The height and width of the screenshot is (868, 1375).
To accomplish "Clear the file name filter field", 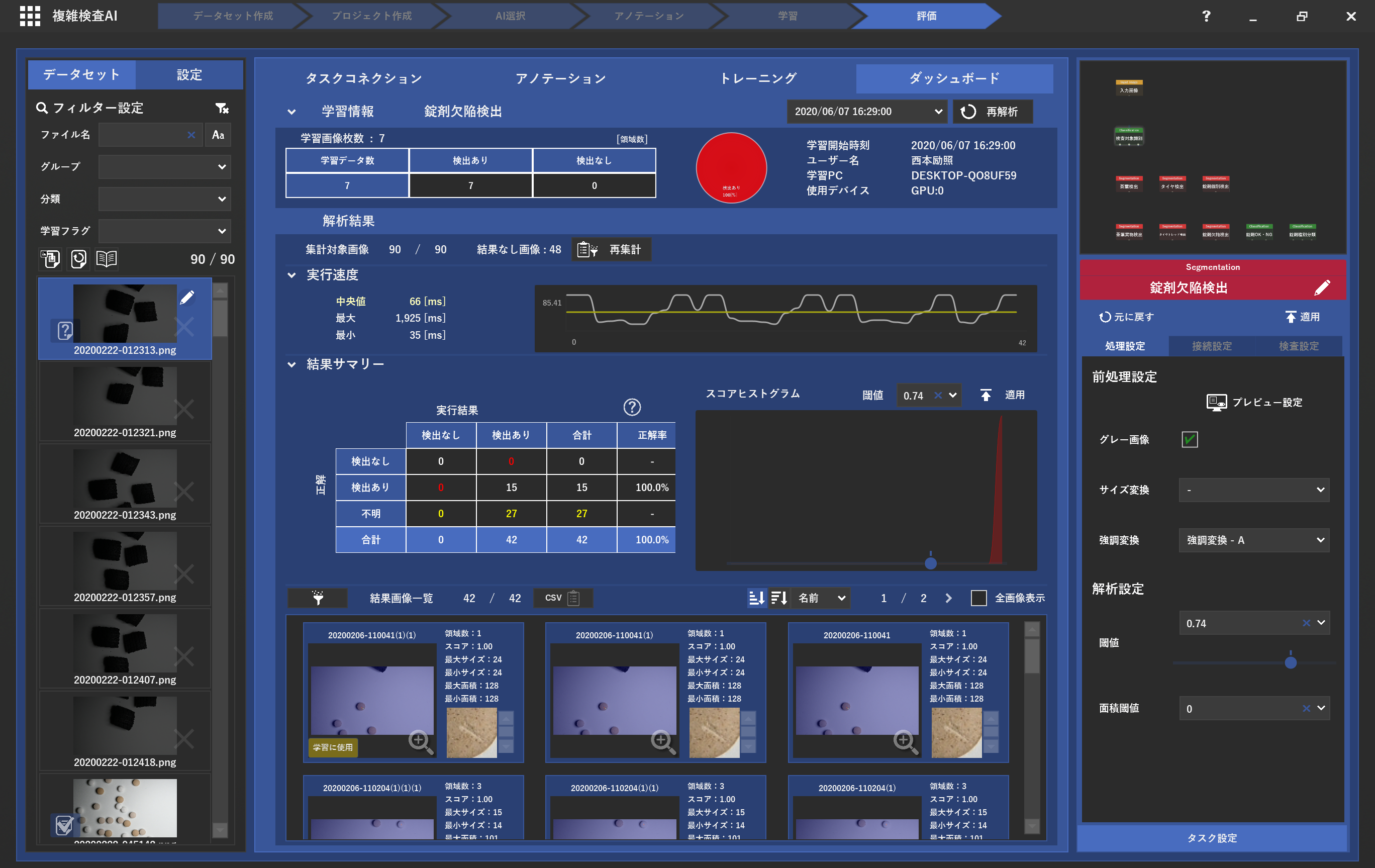I will (x=191, y=135).
